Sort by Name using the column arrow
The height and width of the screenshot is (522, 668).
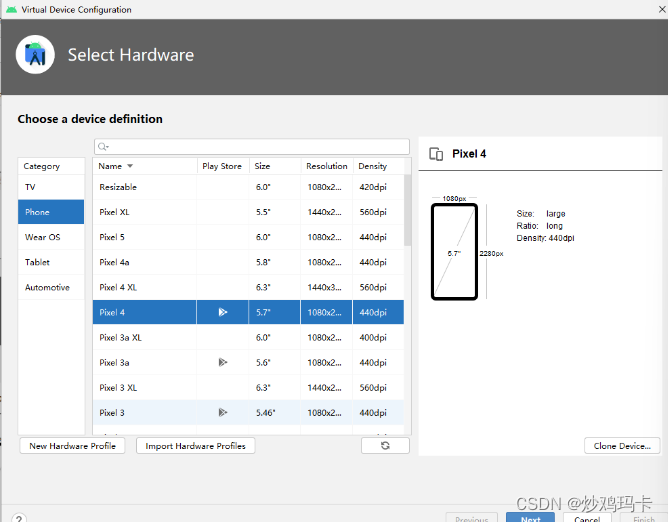pos(130,166)
